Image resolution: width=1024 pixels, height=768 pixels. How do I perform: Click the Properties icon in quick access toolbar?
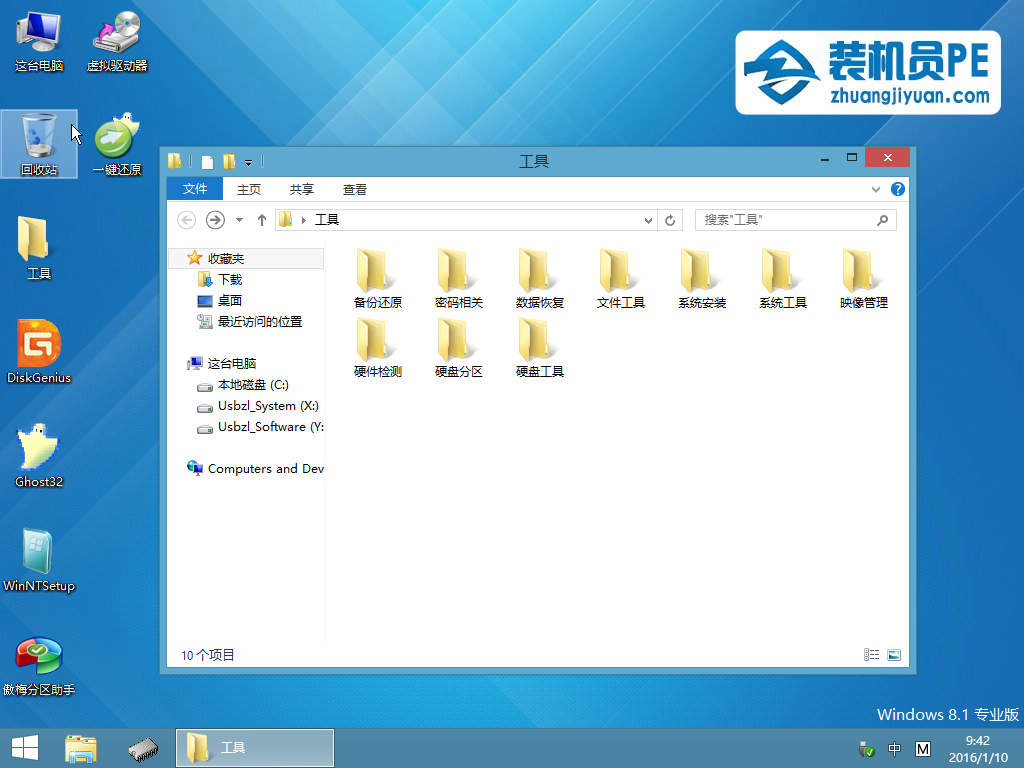(207, 161)
